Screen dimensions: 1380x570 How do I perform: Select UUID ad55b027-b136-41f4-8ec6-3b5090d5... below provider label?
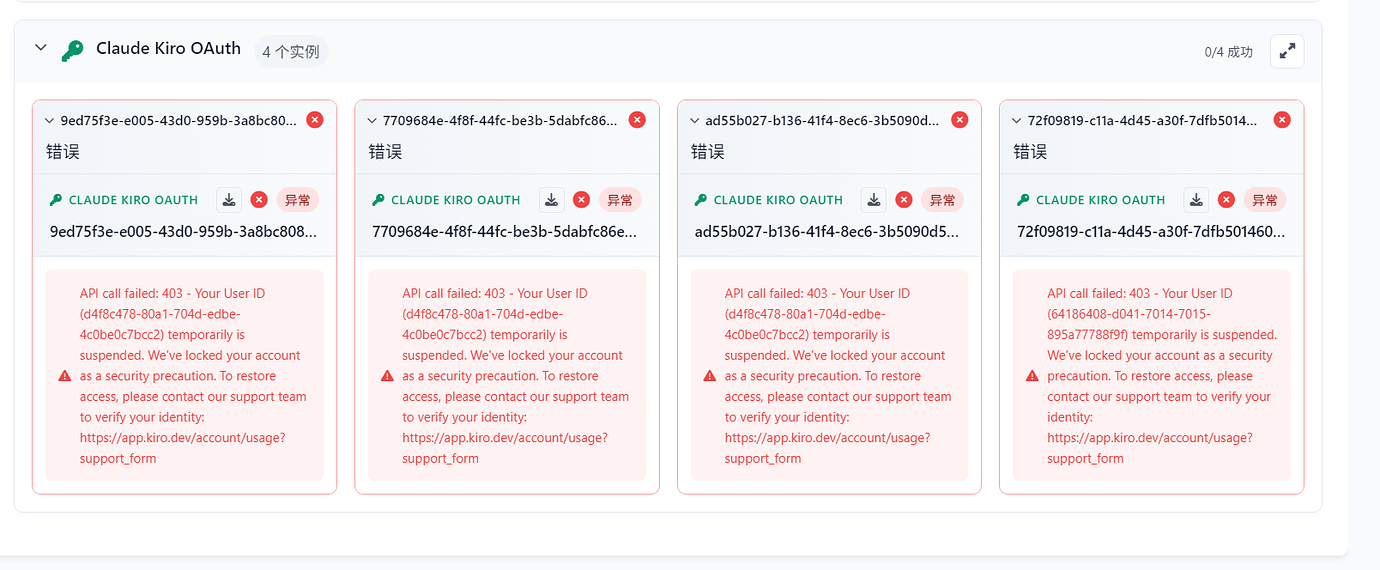tap(829, 232)
